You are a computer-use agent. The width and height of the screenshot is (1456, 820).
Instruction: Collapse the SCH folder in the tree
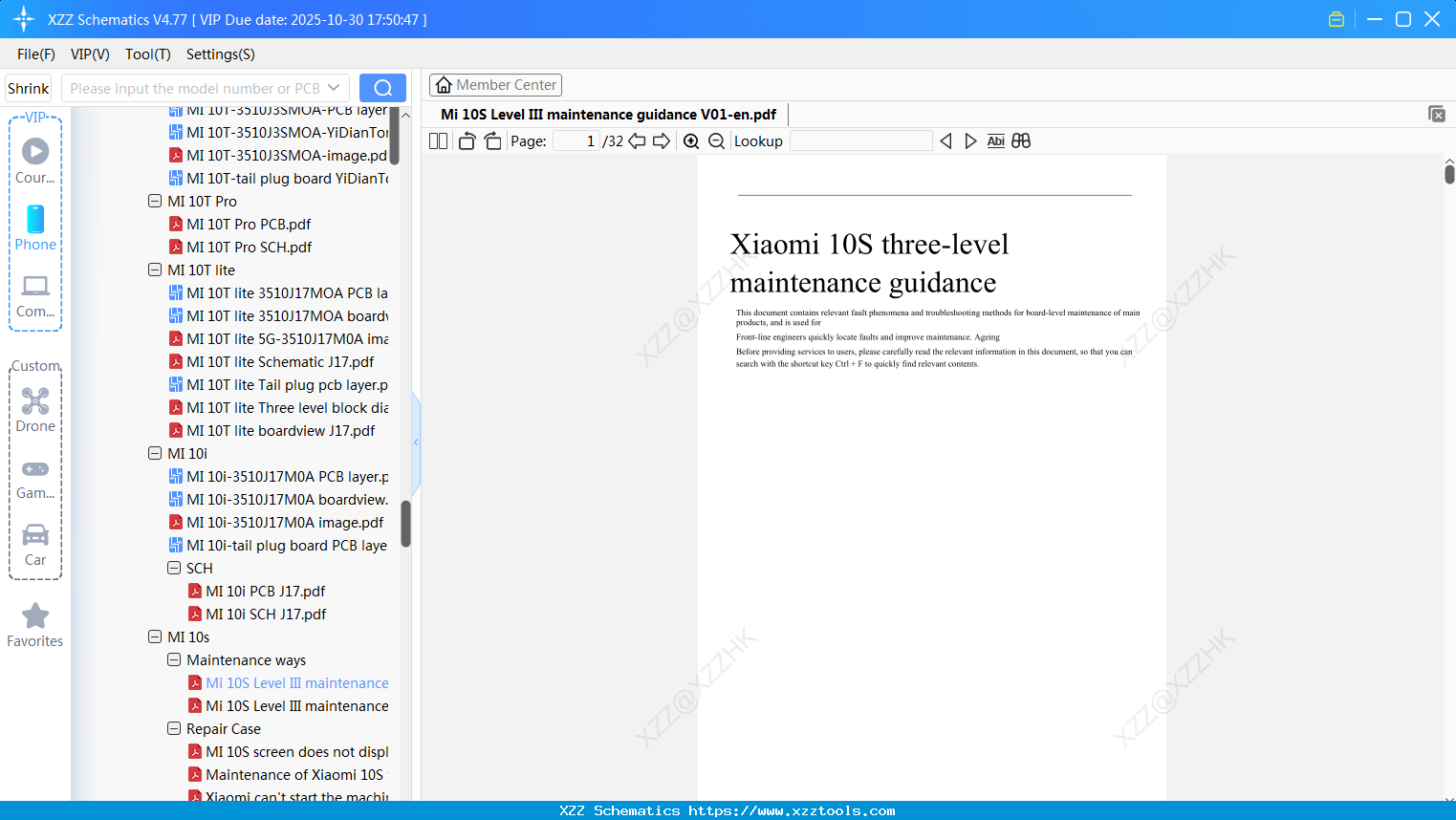(x=174, y=568)
